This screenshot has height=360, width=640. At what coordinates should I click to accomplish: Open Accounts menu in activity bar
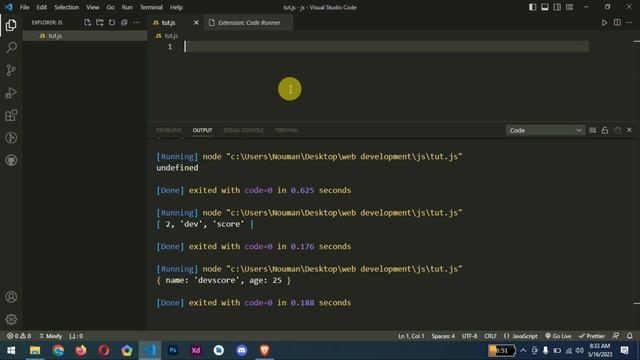tap(11, 297)
